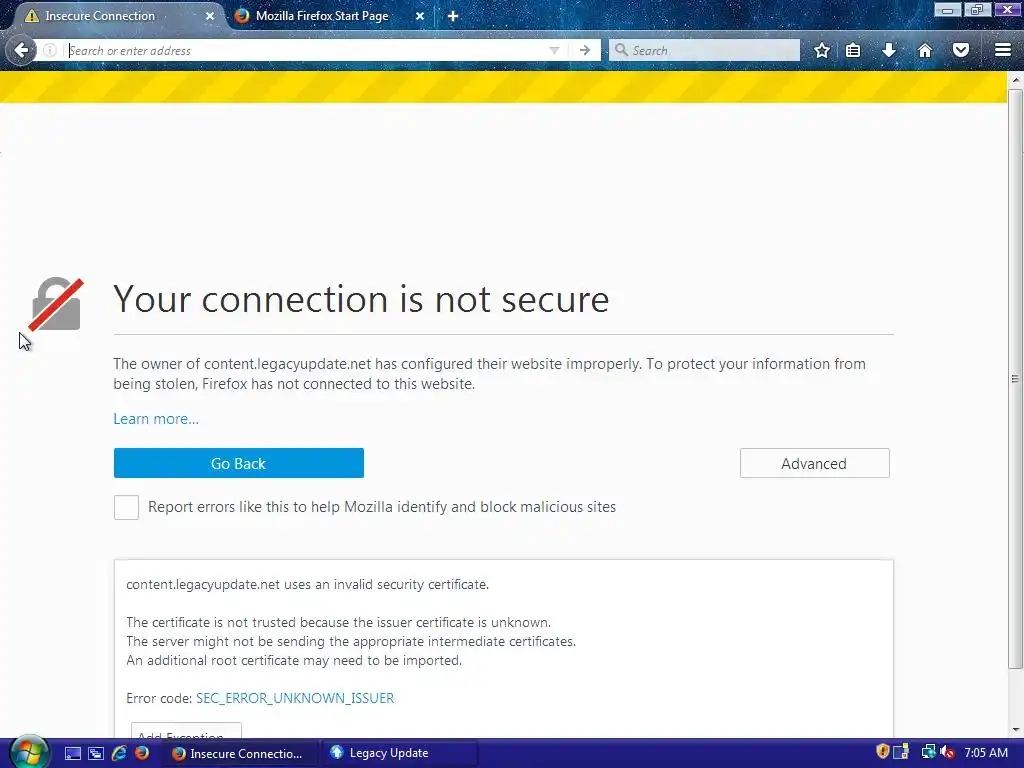Switch to Legacy Update taskbar window
1024x768 pixels.
click(x=398, y=754)
